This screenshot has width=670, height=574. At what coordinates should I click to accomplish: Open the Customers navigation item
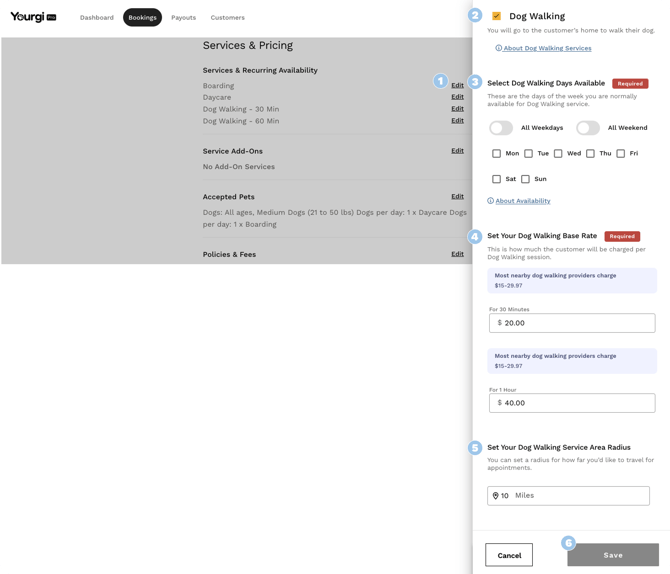227,17
